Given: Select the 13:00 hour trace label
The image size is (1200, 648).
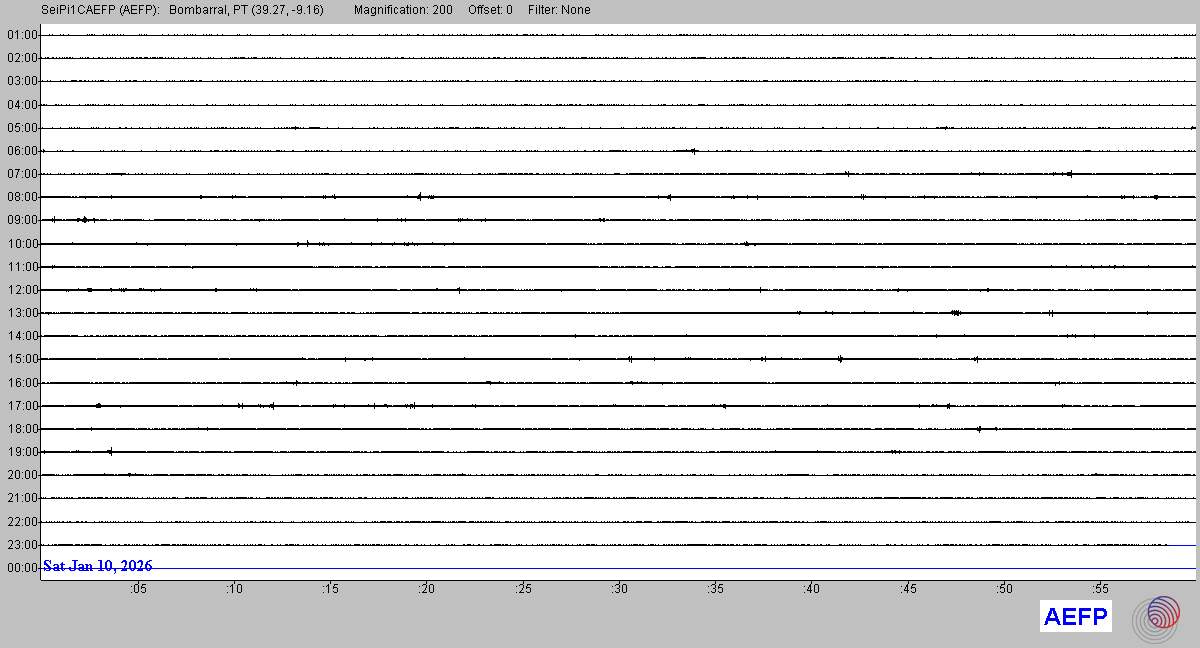Looking at the screenshot, I should (21, 313).
